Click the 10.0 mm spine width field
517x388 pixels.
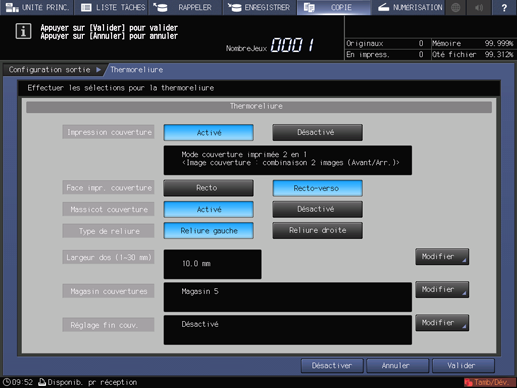coord(212,264)
